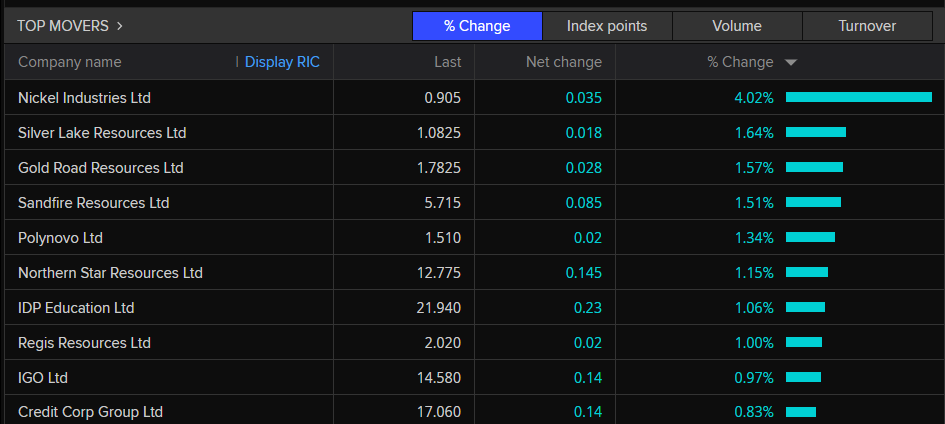Select the 1.00% change value
Screen dimensions: 945x424
tap(754, 343)
